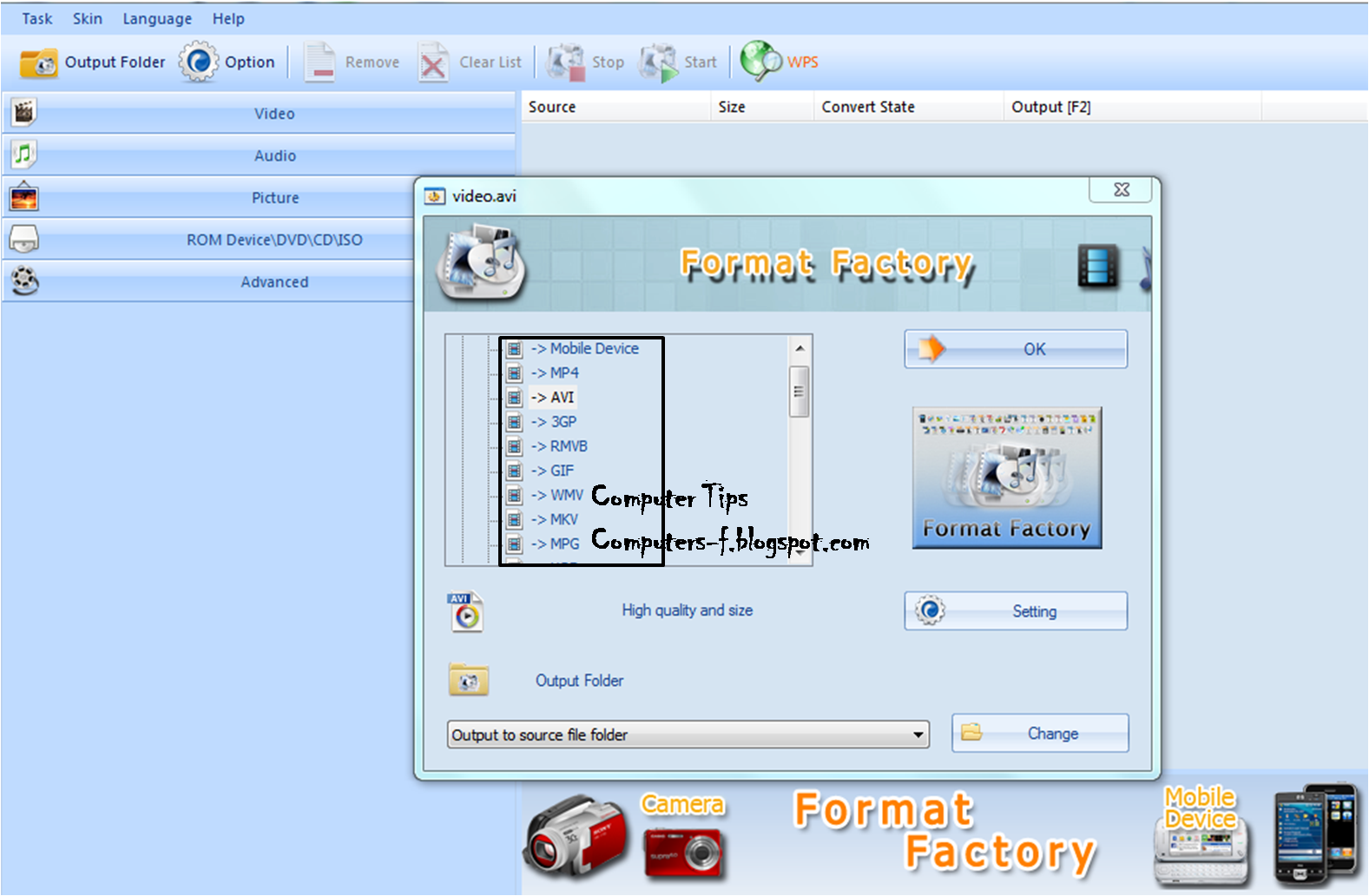Click the Start conversion icon
The width and height of the screenshot is (1369, 896).
pyautogui.click(x=658, y=63)
